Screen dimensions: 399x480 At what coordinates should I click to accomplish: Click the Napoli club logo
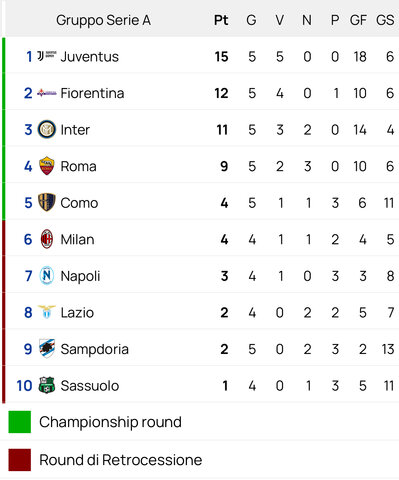(47, 276)
